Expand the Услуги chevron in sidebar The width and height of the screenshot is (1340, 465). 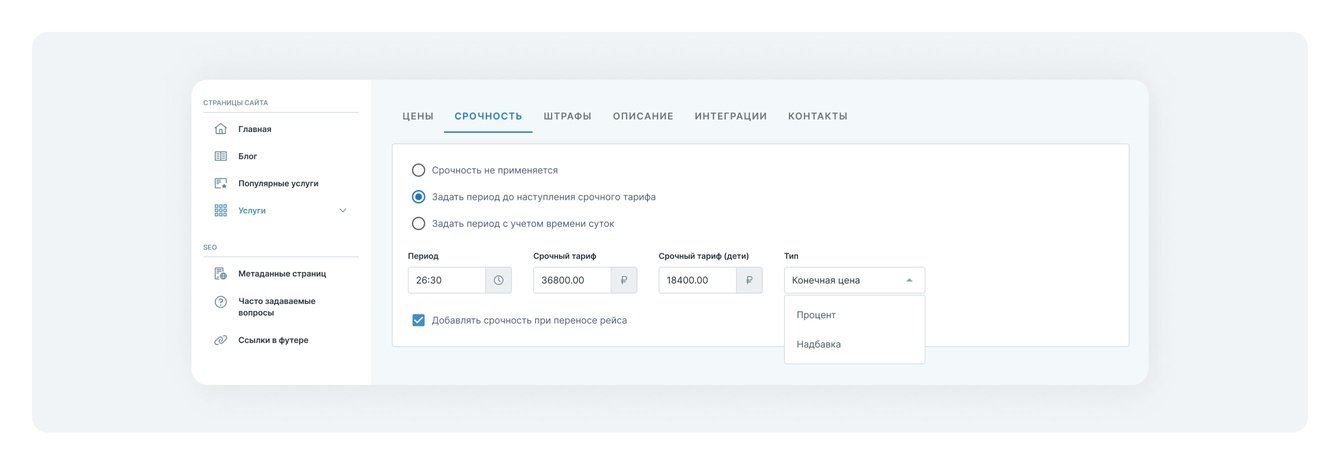tap(343, 210)
